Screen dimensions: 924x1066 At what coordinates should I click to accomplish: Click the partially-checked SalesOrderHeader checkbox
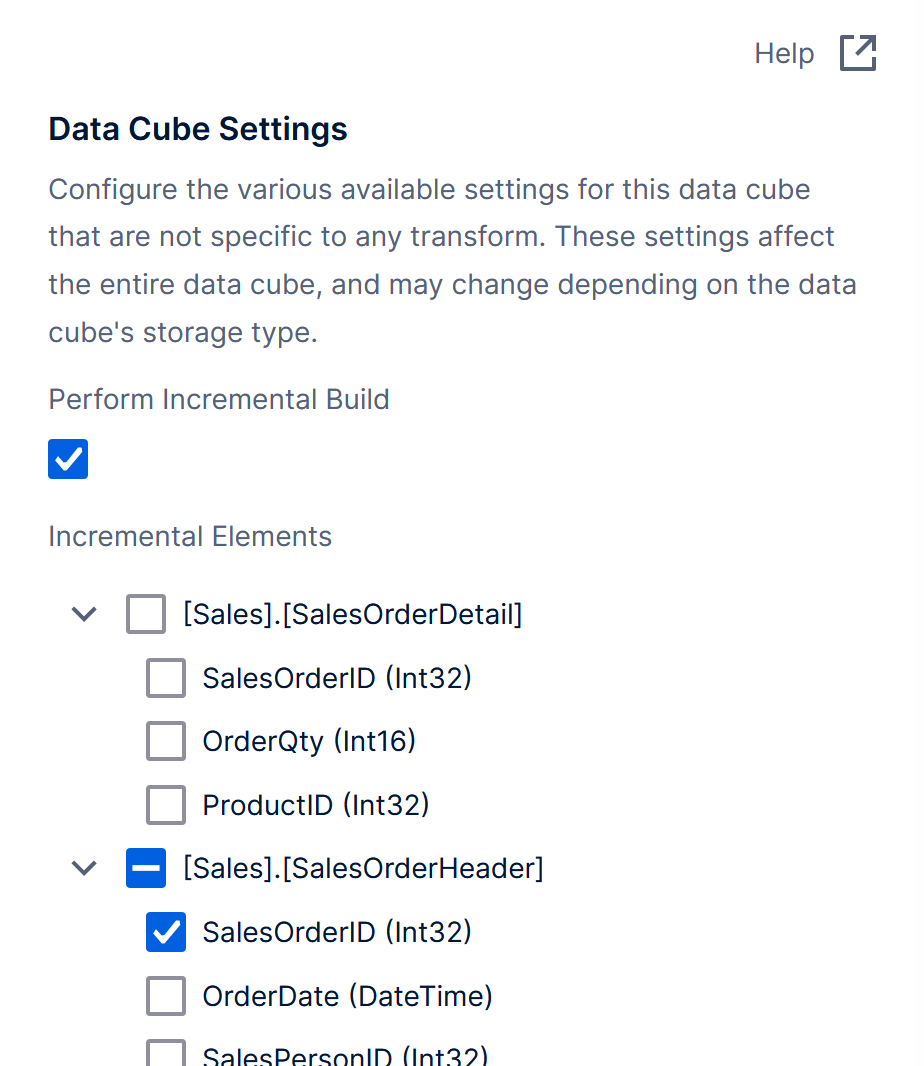[x=145, y=868]
